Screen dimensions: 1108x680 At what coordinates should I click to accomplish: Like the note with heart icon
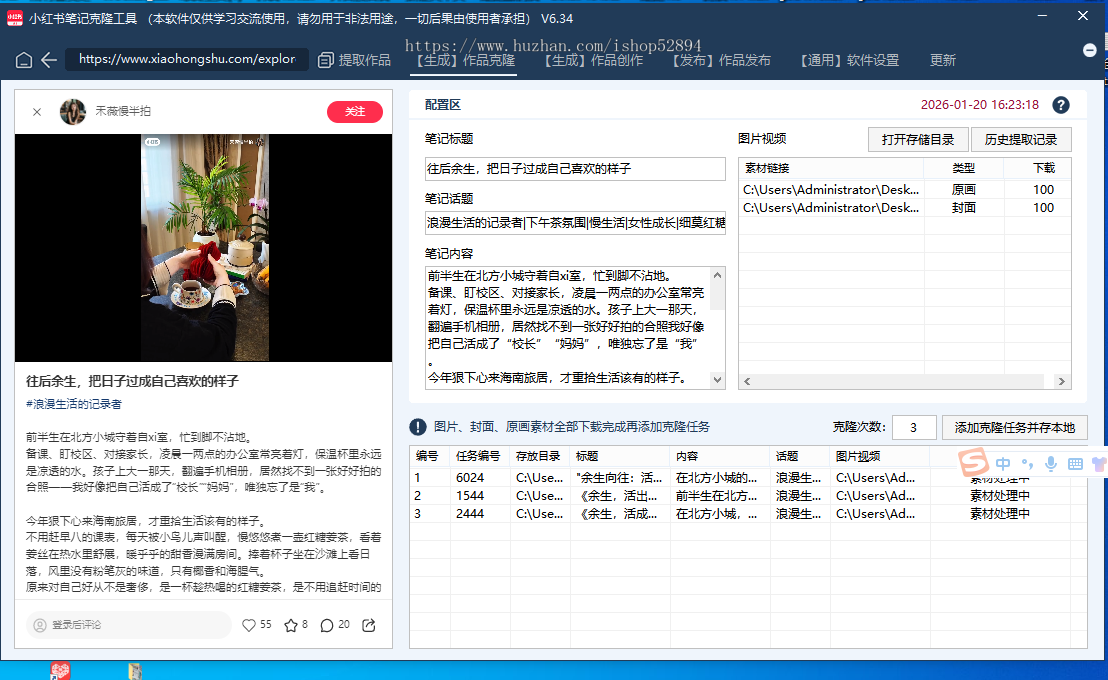pyautogui.click(x=249, y=625)
